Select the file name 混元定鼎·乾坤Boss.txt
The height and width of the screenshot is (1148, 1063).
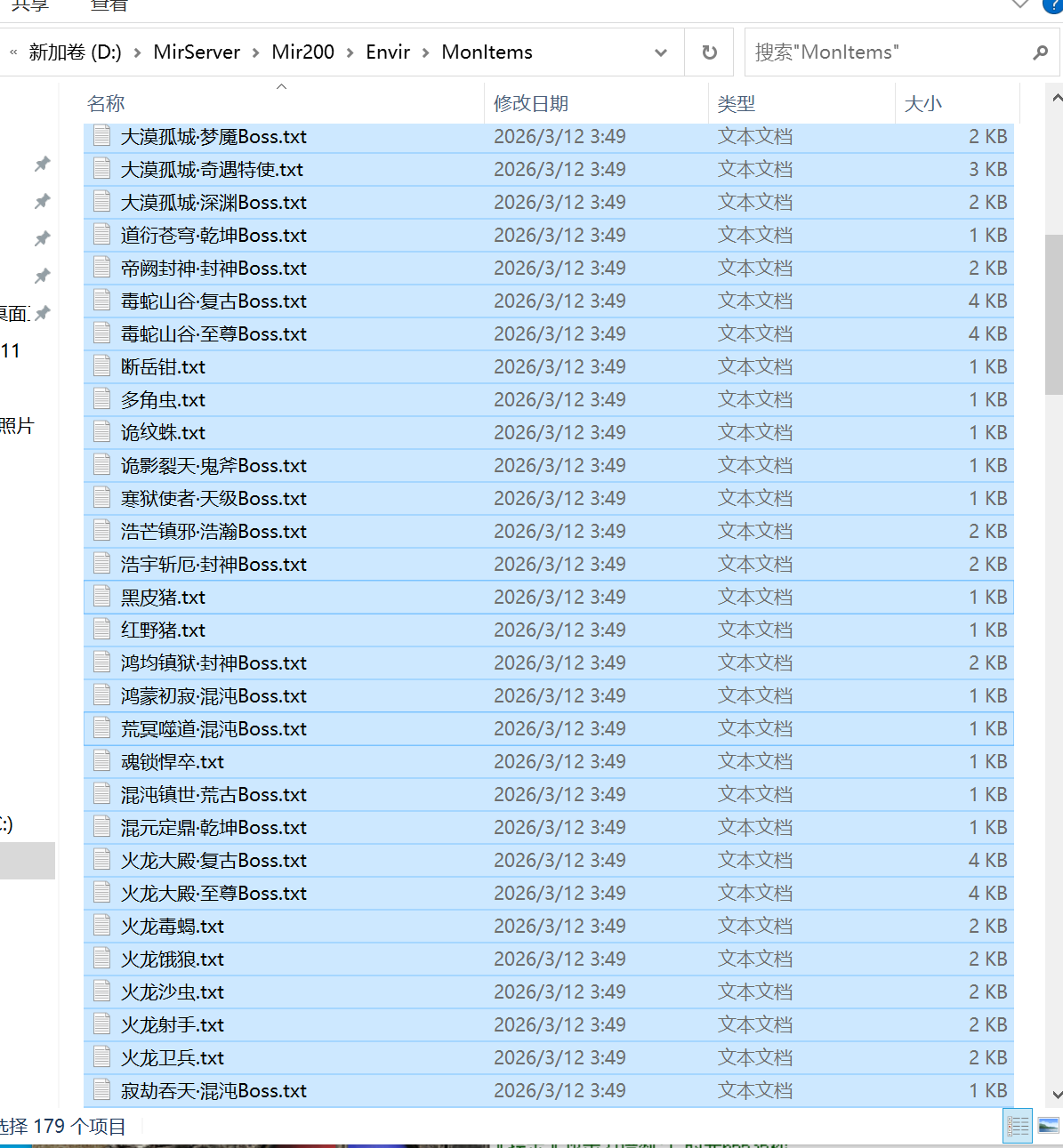pyautogui.click(x=213, y=827)
